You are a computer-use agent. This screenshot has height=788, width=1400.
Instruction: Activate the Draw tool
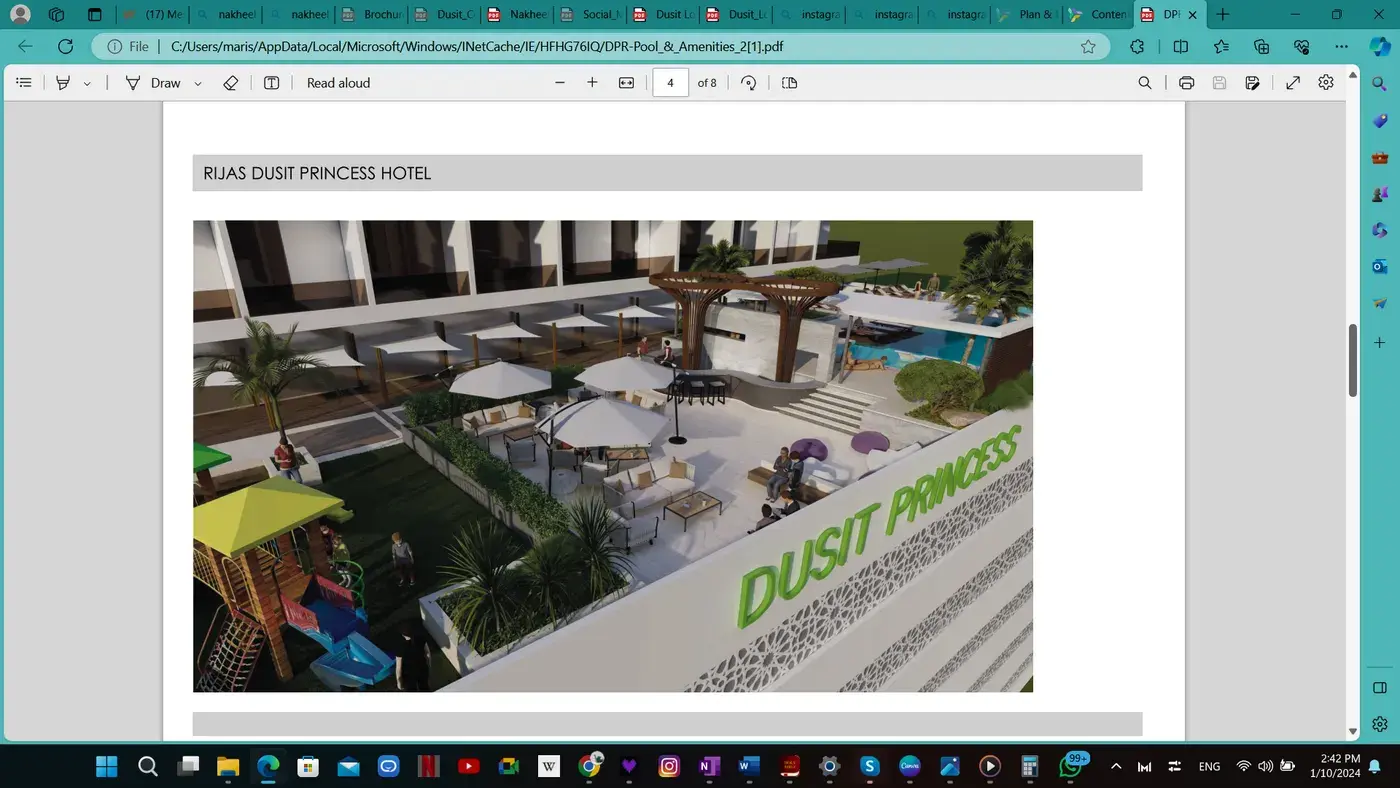153,83
